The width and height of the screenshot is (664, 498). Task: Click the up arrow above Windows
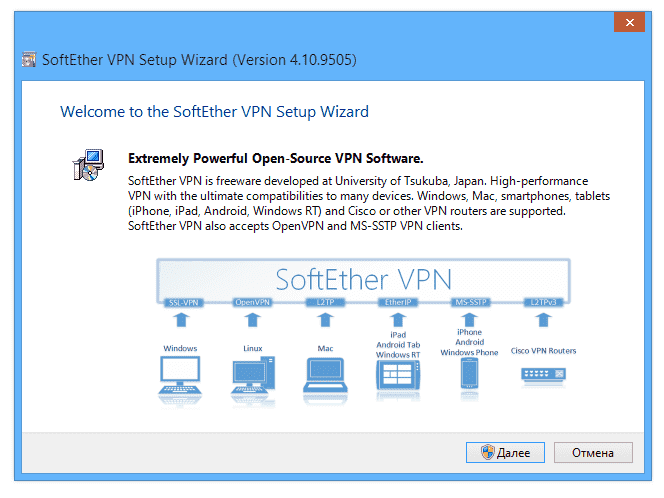pyautogui.click(x=181, y=322)
